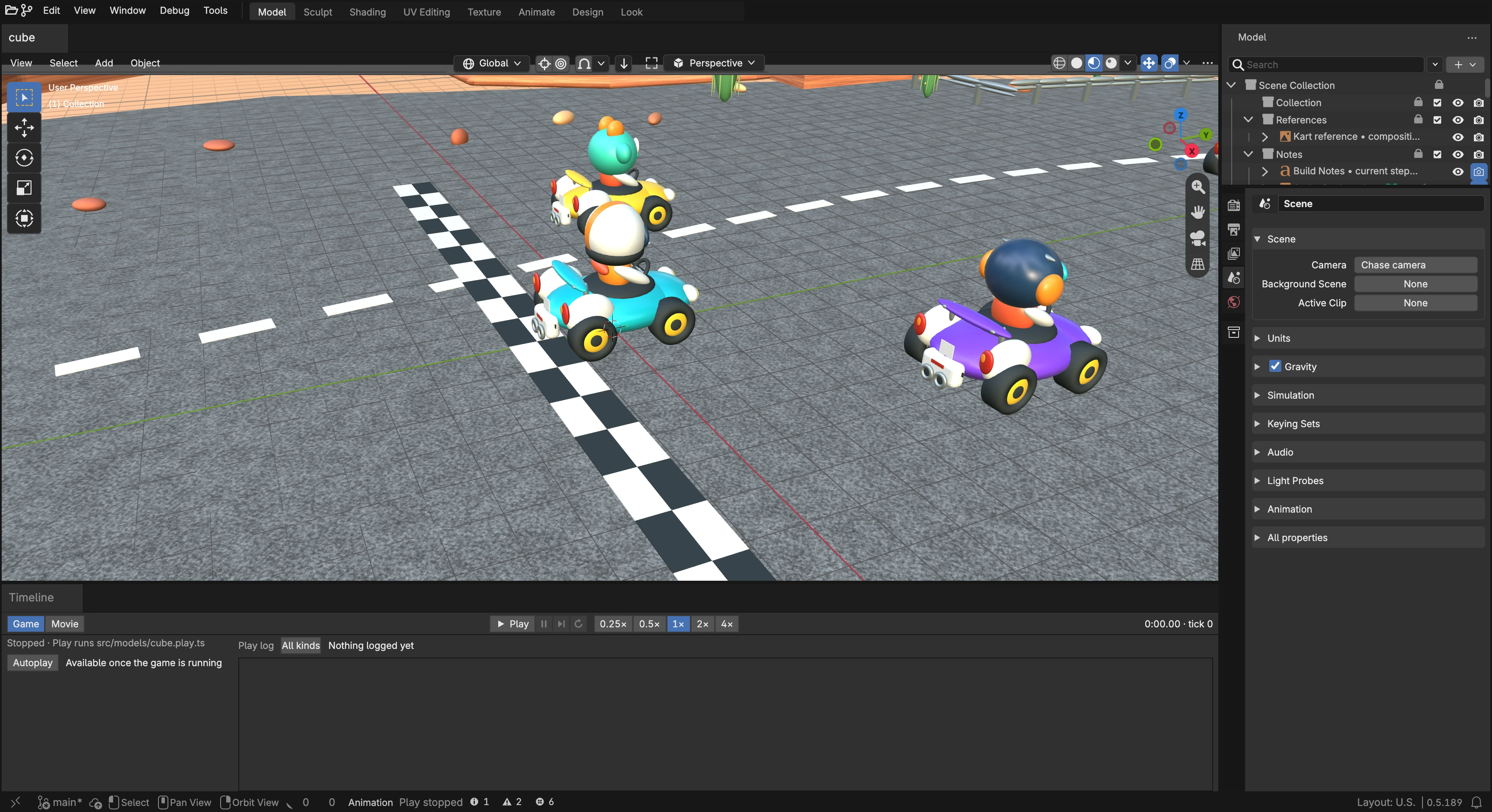Activate the Scale tool
This screenshot has height=812, width=1492.
(x=24, y=188)
